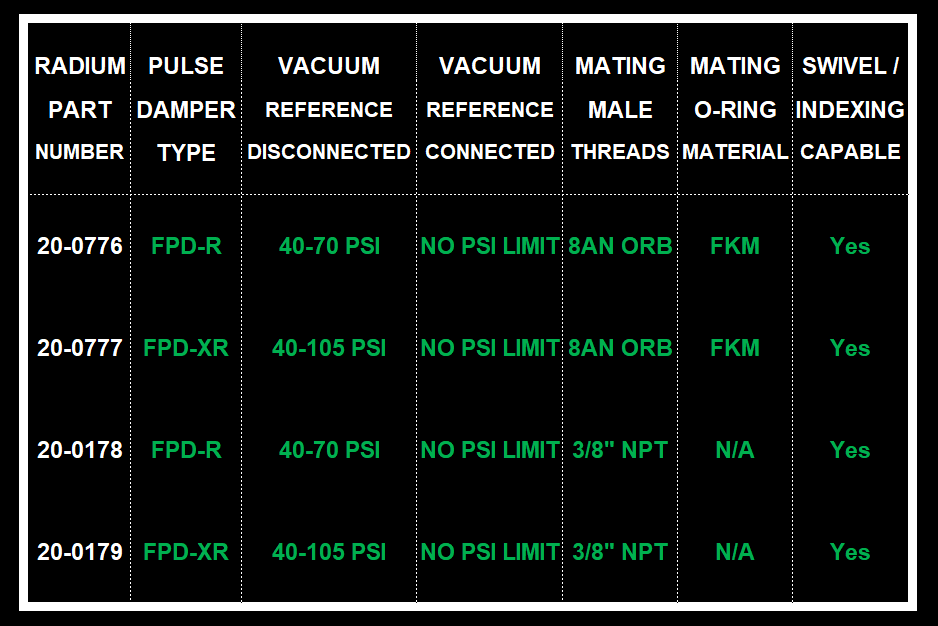Viewport: 938px width, 626px height.
Task: Select 40-70 PSI in the 20-0178 row
Action: 329,450
